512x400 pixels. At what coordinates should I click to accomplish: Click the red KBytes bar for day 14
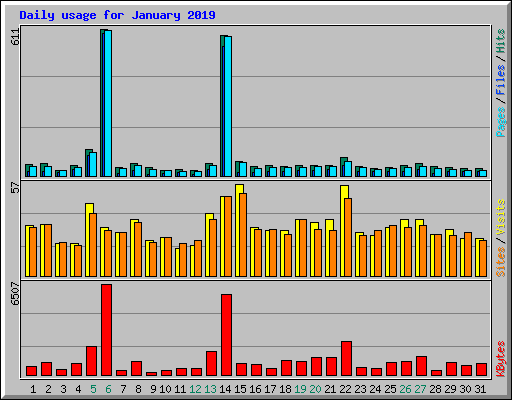click(226, 335)
